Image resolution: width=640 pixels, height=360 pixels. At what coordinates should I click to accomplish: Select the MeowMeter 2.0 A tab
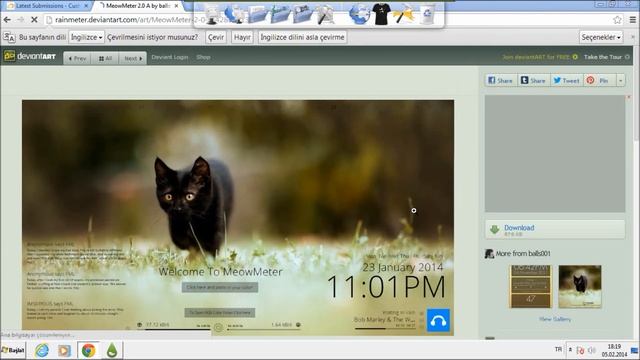coord(137,6)
